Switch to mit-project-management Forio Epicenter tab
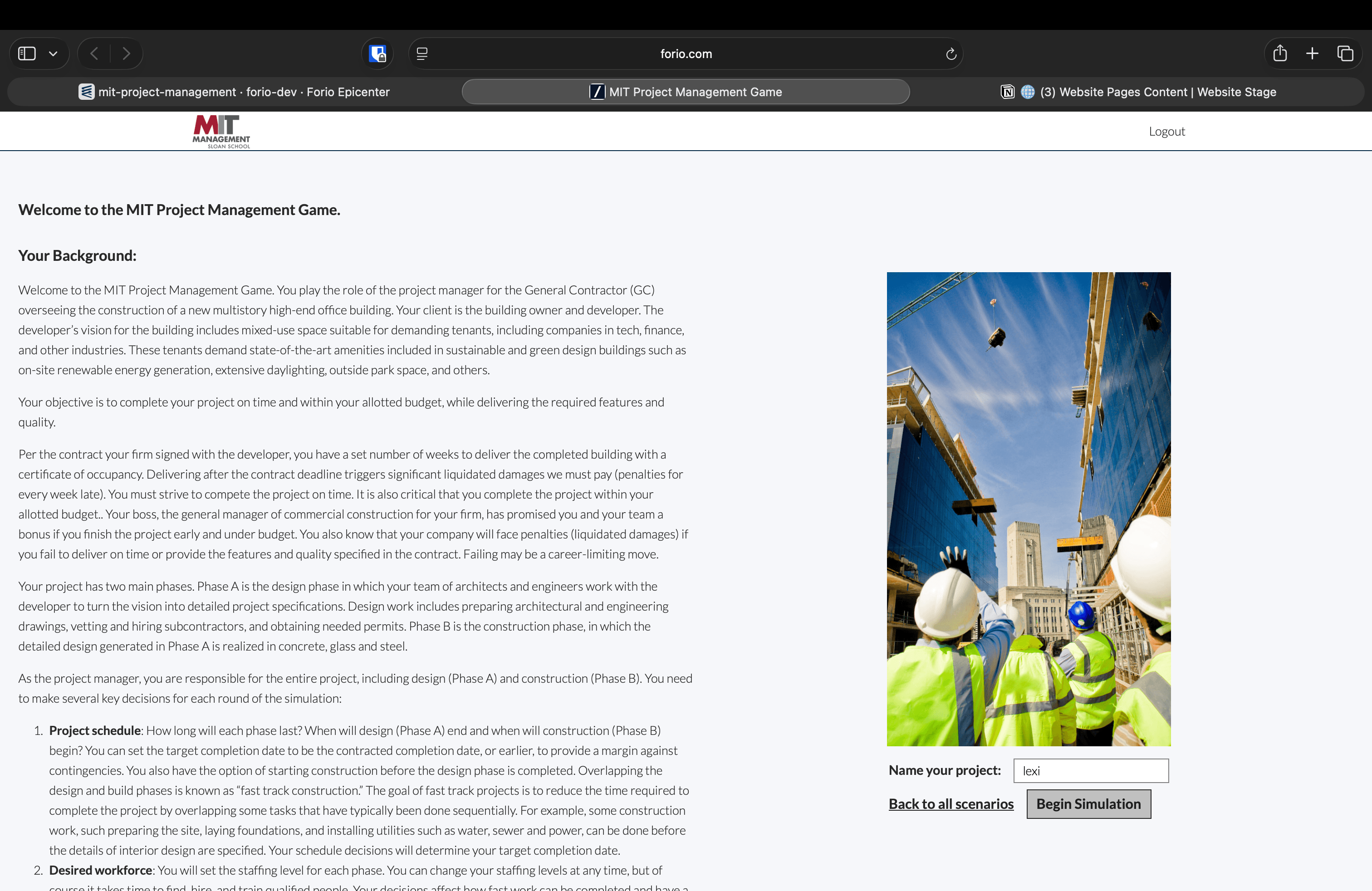This screenshot has height=891, width=1372. click(234, 92)
